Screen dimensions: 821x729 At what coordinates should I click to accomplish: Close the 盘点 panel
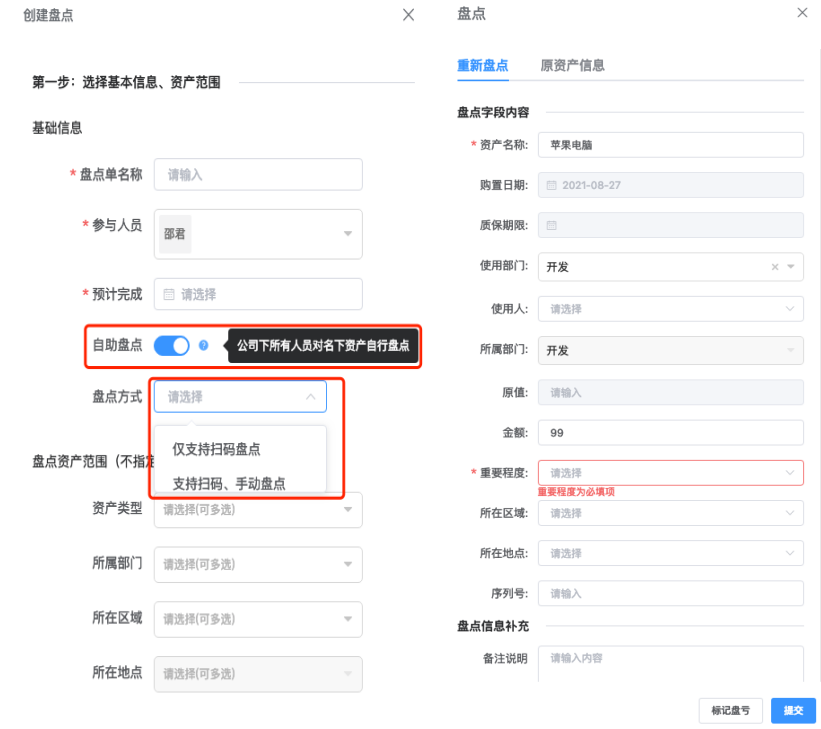802,13
